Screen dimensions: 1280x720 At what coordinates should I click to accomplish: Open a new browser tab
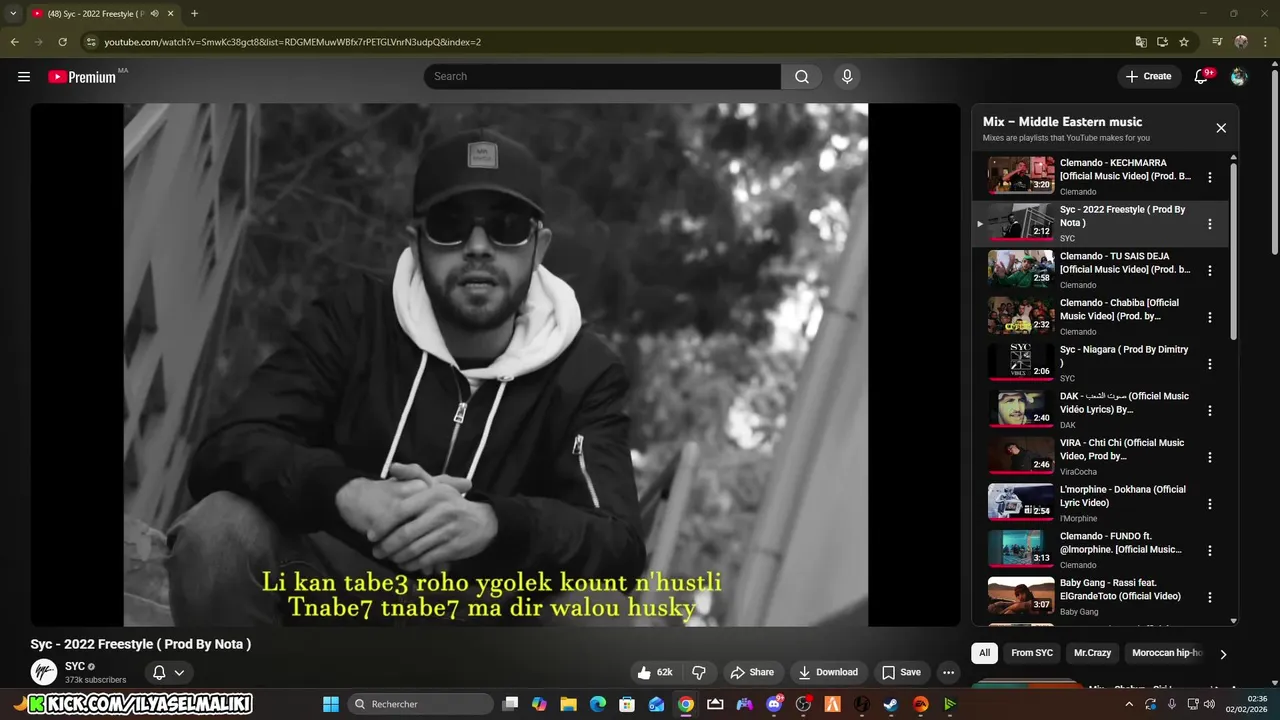point(194,14)
